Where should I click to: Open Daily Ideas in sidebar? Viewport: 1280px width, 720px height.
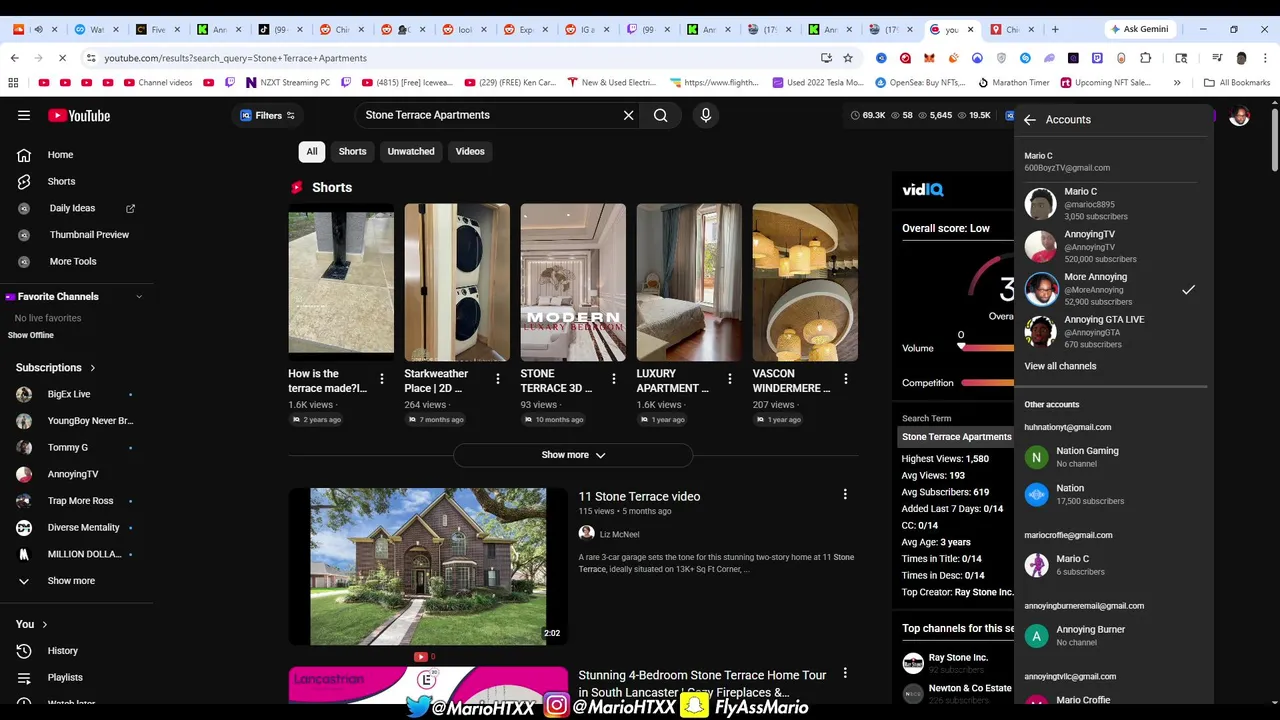[x=72, y=208]
